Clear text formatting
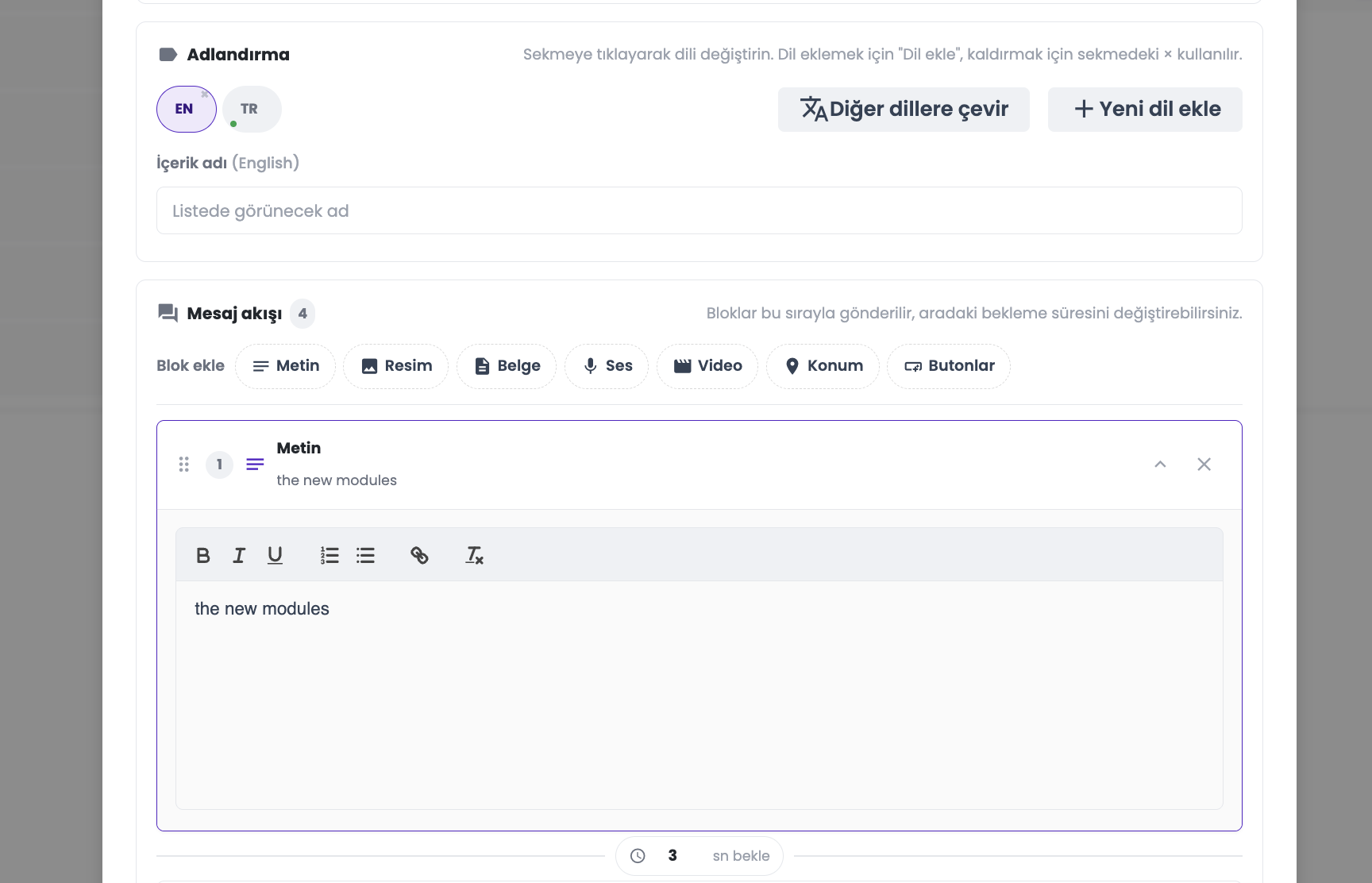 [474, 555]
